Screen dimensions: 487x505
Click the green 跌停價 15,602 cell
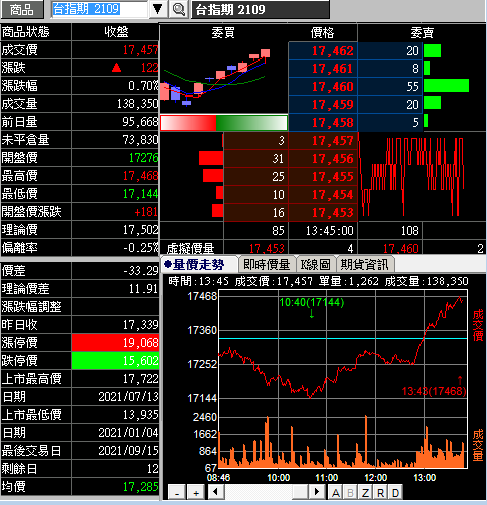tap(115, 361)
